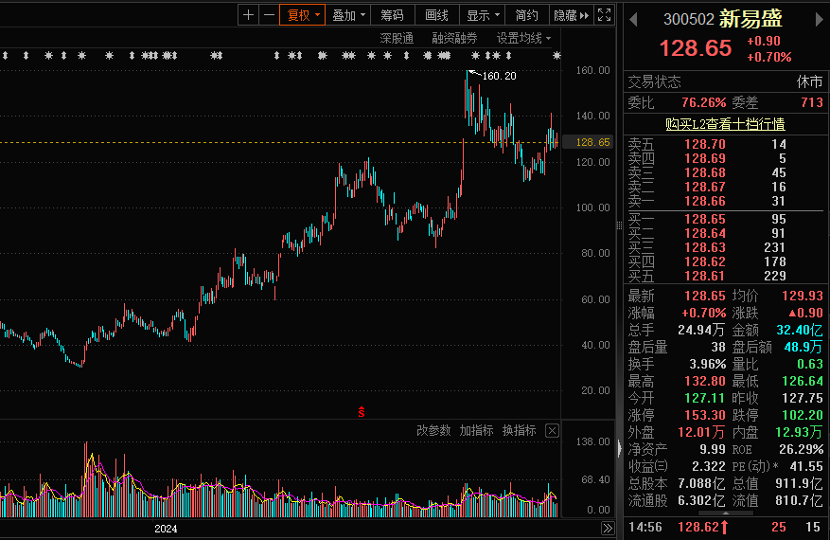Open the 显示 dropdown
830x540 pixels.
482,15
